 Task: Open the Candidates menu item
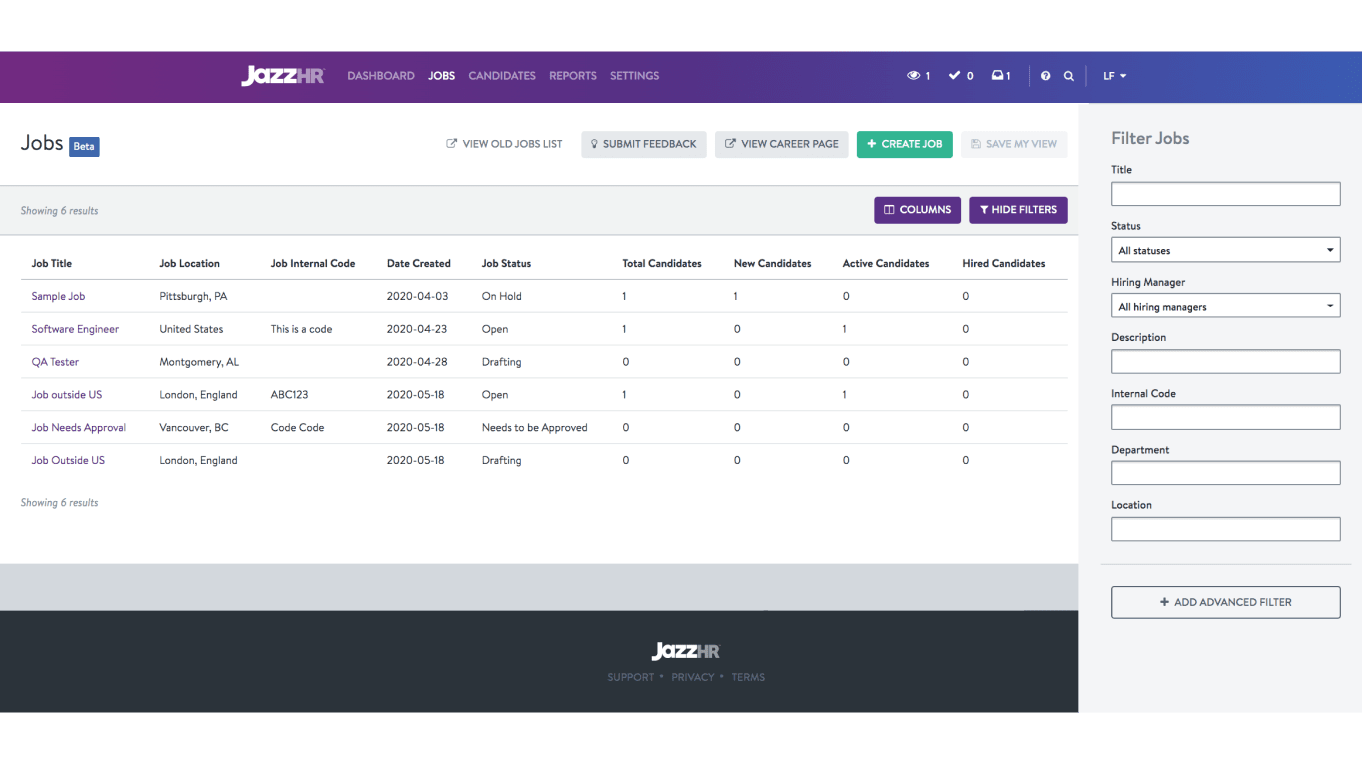coord(502,76)
